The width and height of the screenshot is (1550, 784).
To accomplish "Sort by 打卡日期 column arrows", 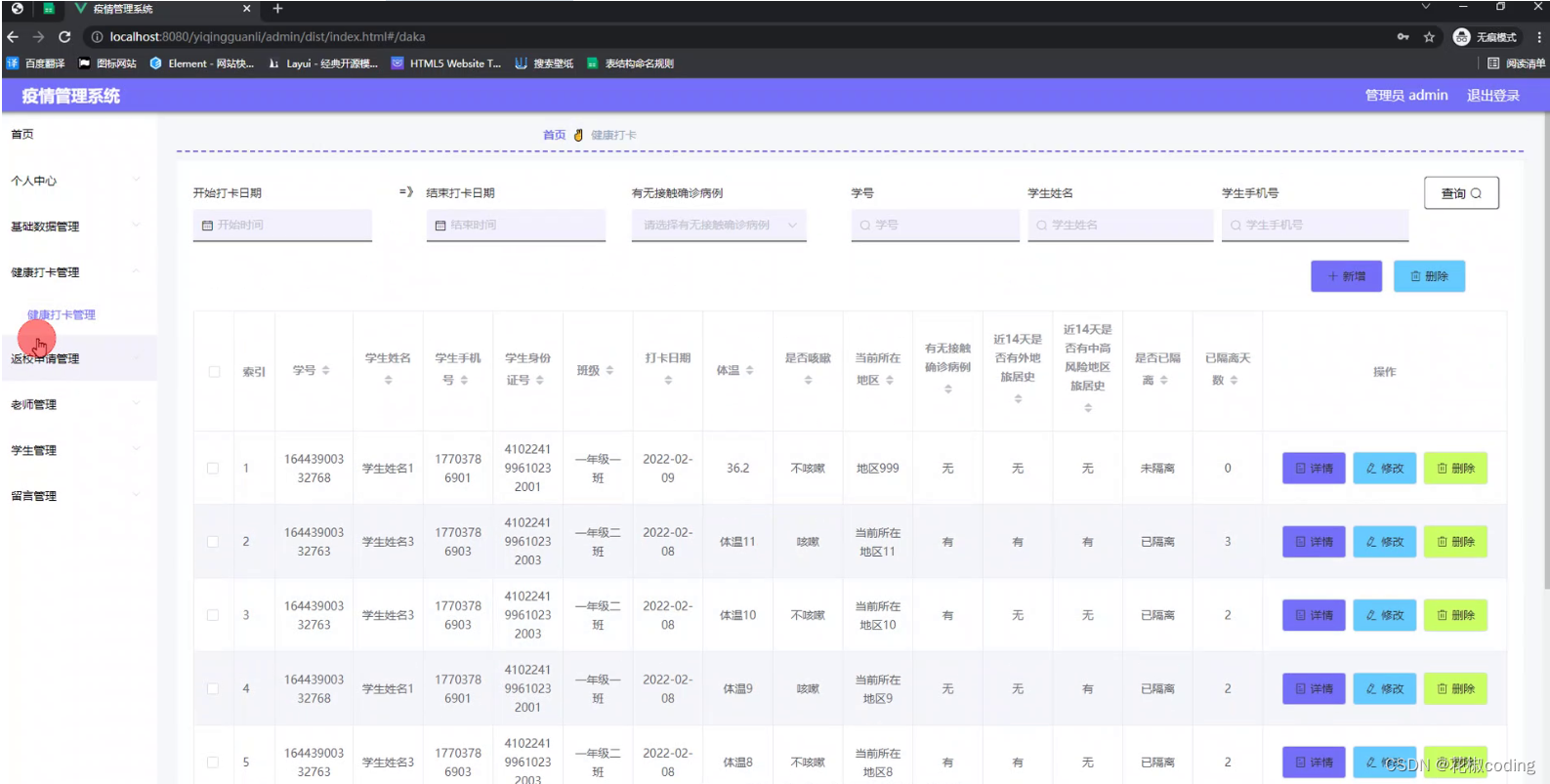I will (668, 381).
